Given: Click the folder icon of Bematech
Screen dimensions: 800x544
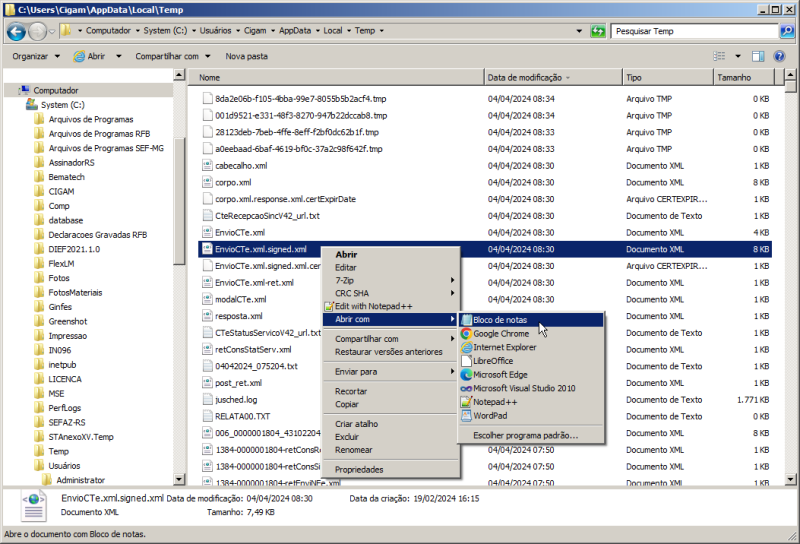Looking at the screenshot, I should point(39,177).
